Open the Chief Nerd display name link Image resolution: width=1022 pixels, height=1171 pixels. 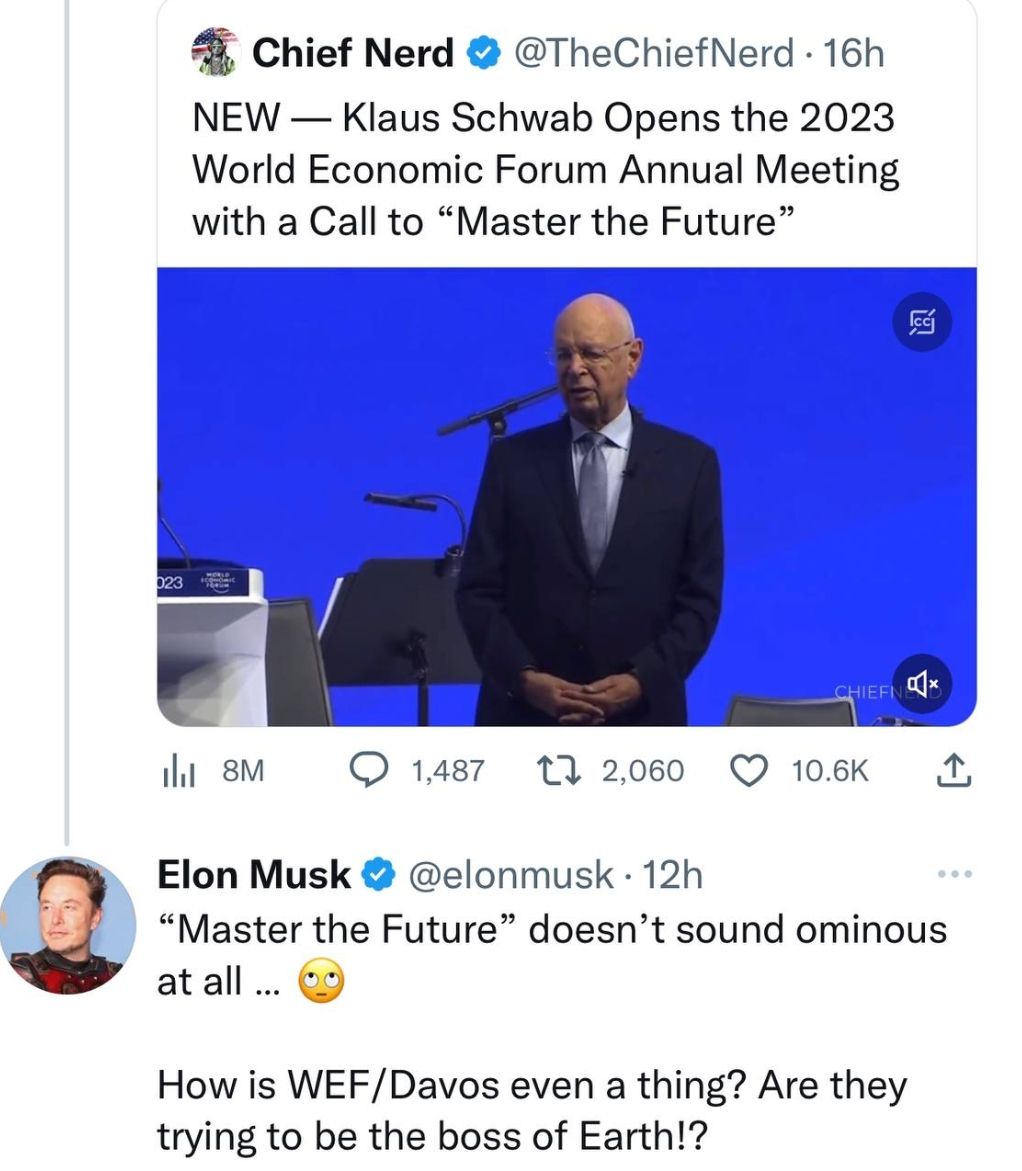353,53
